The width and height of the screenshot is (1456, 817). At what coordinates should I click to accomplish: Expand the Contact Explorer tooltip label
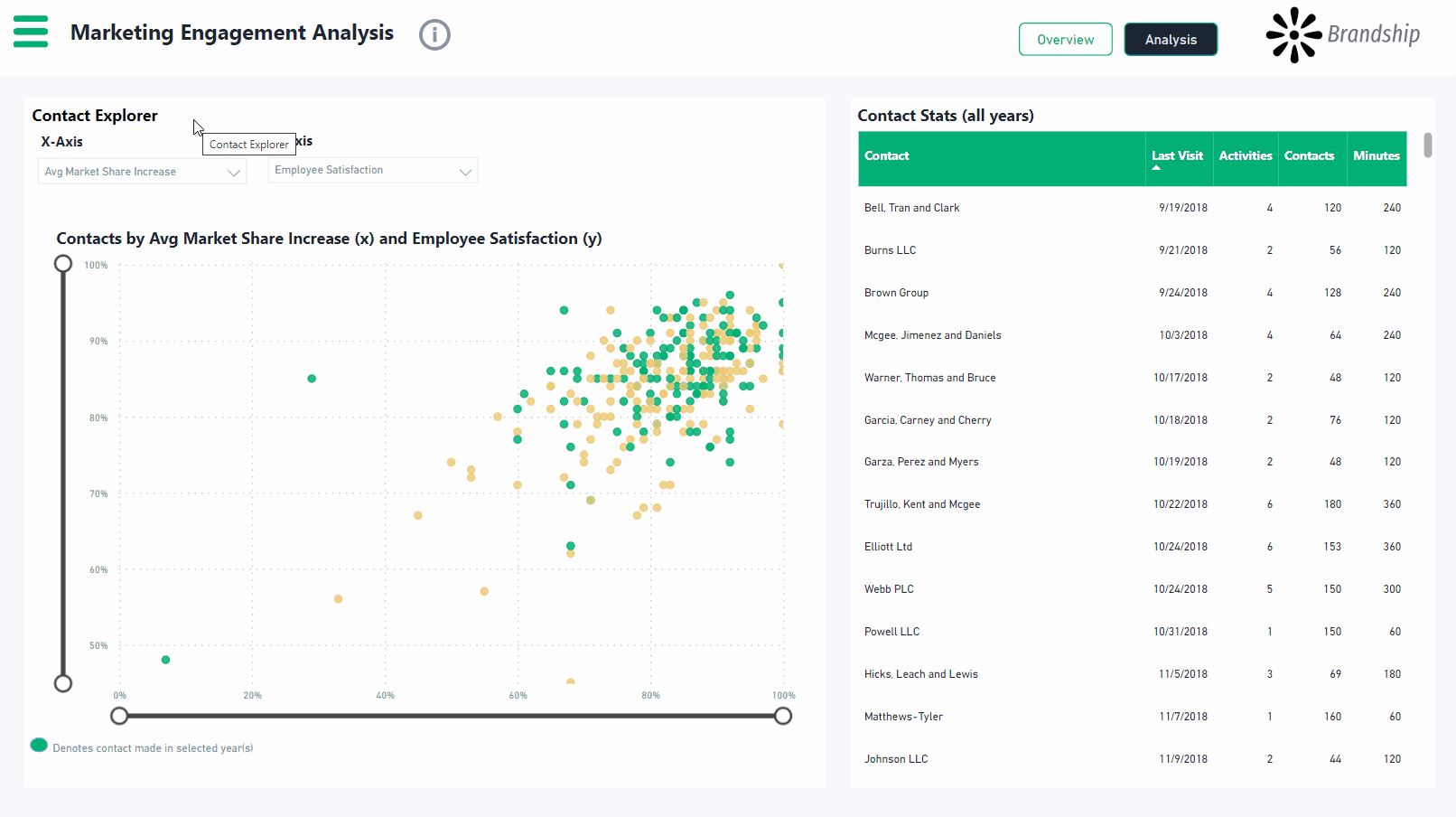point(248,144)
